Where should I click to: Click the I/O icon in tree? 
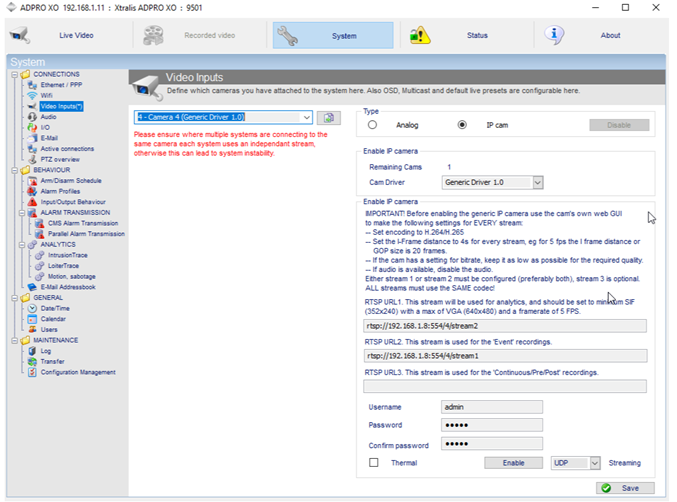(32, 127)
